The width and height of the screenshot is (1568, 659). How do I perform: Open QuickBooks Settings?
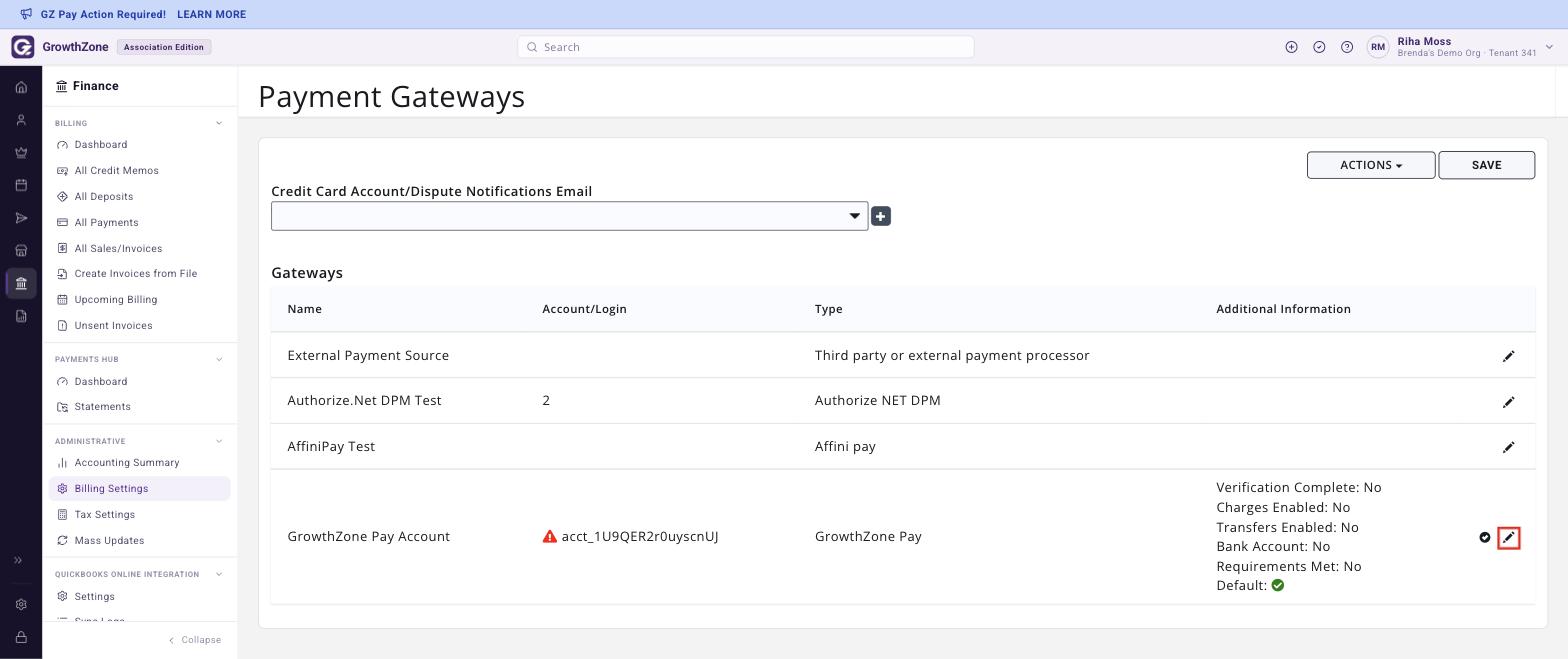pyautogui.click(x=95, y=597)
